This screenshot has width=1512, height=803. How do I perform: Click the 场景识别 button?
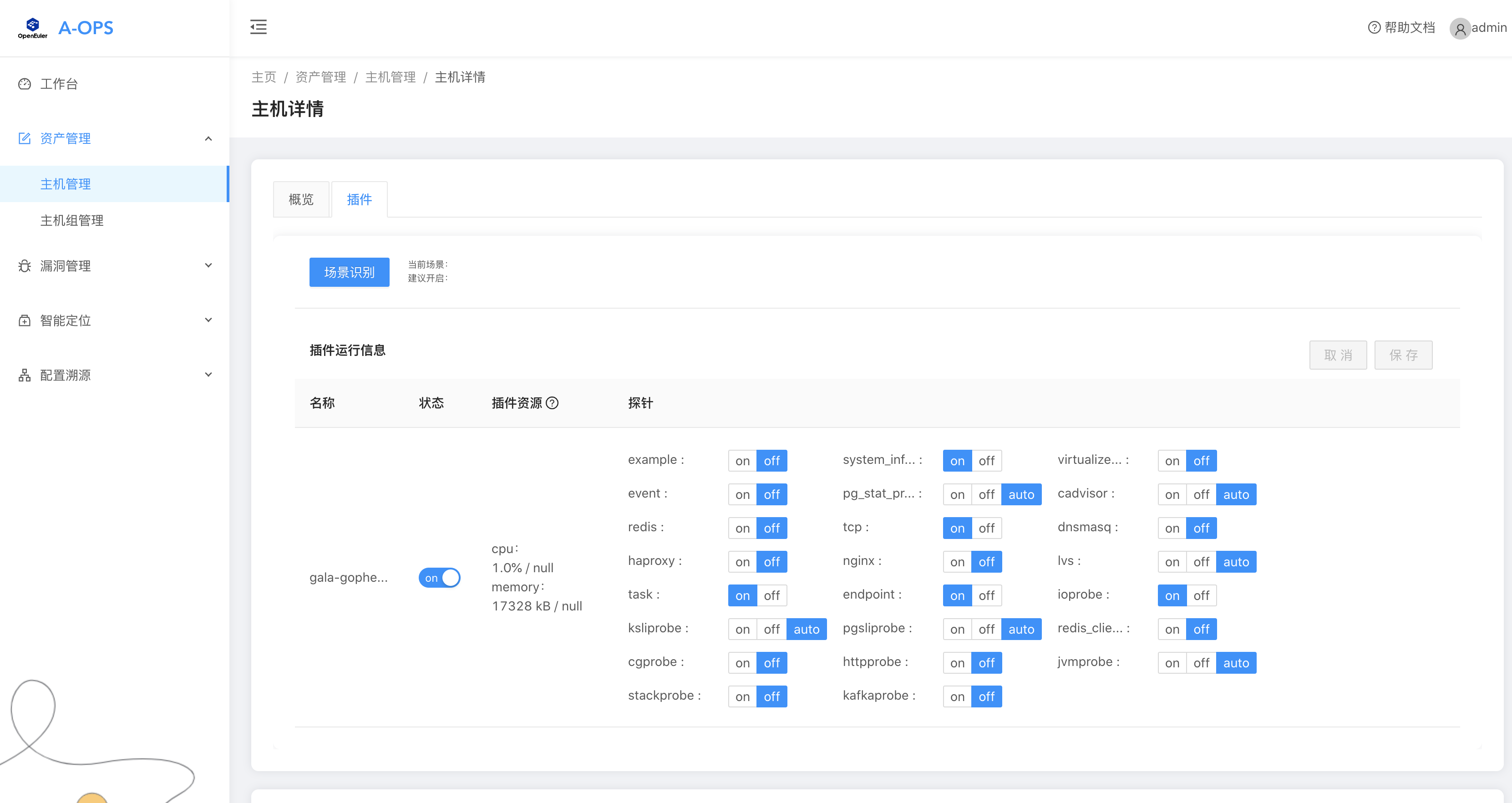(x=349, y=272)
